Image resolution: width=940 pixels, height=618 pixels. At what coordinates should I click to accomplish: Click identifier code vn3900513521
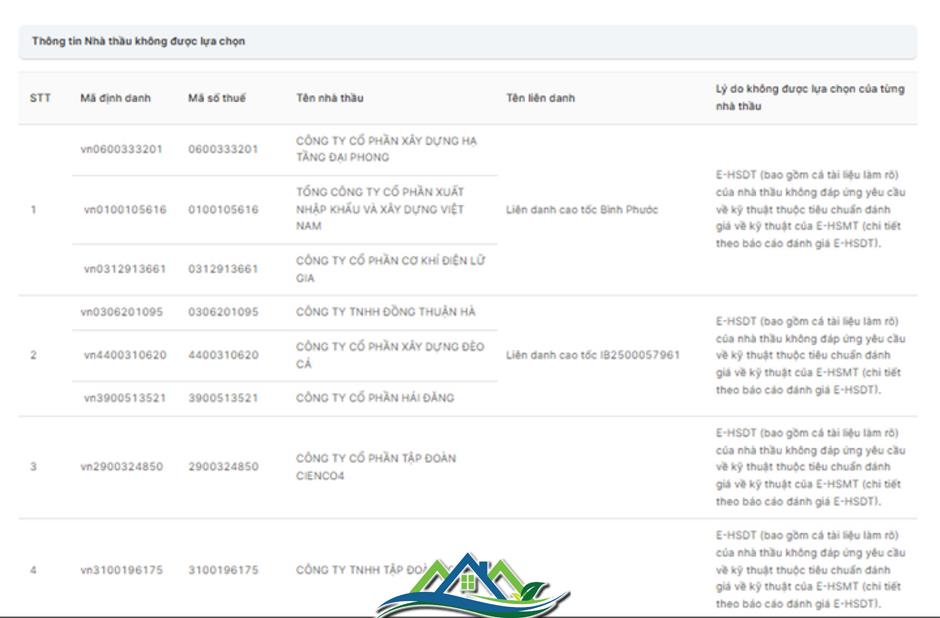click(x=125, y=398)
